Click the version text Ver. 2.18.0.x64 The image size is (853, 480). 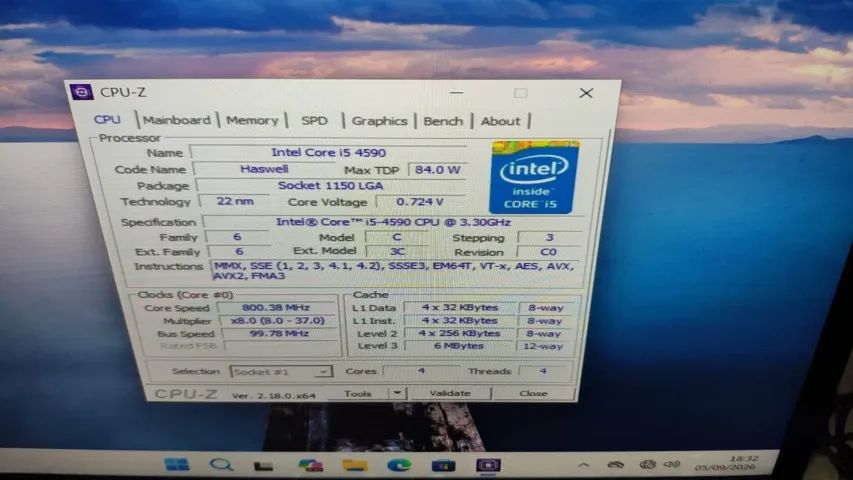(x=274, y=396)
